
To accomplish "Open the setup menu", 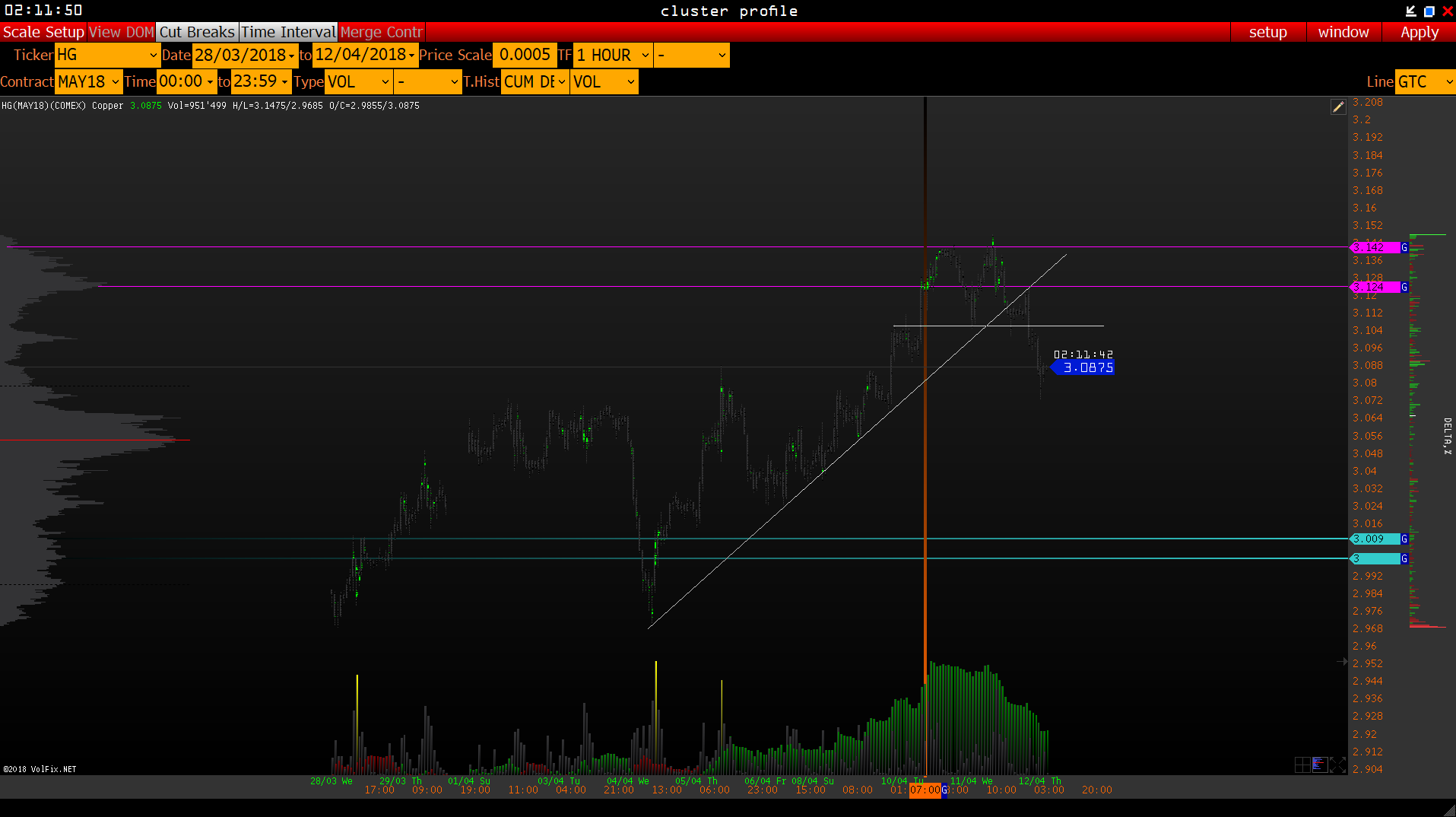I will 1267,32.
